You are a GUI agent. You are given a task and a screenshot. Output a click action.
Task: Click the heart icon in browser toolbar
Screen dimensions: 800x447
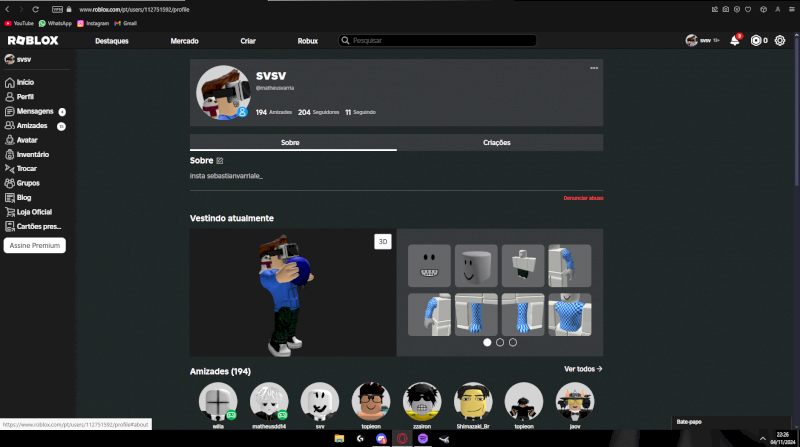[x=748, y=9]
